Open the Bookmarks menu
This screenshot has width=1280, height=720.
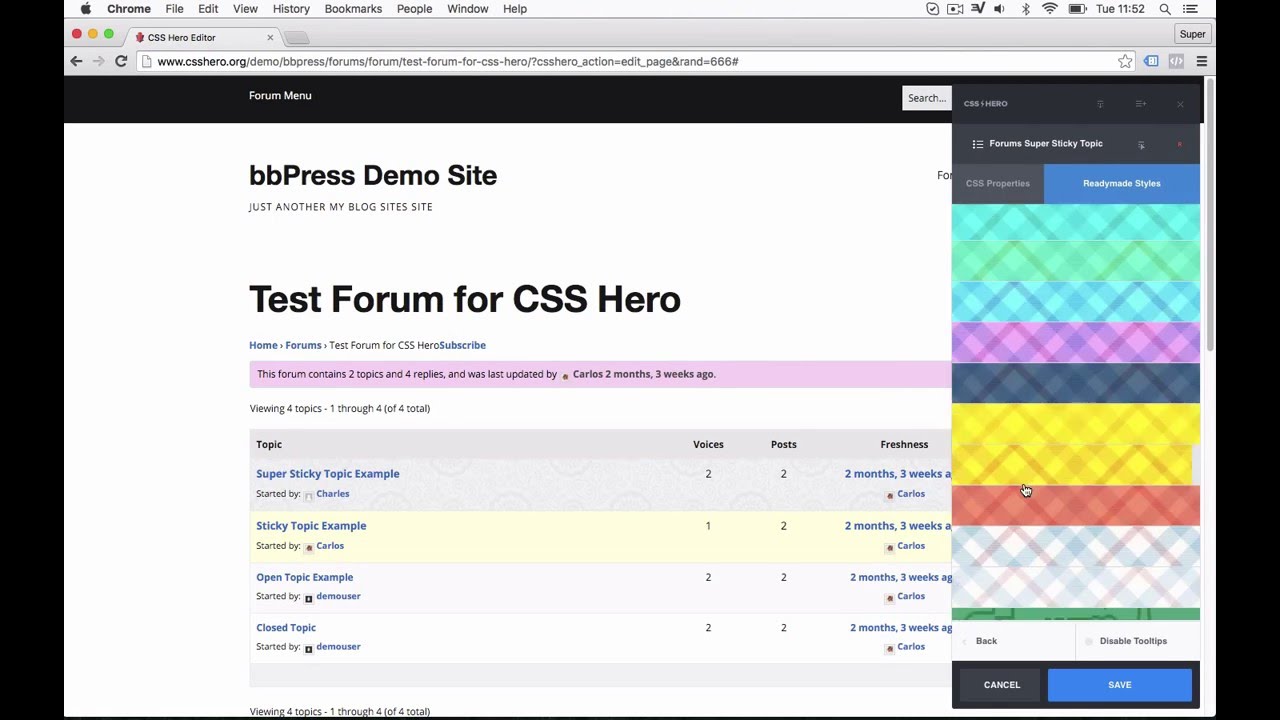pyautogui.click(x=353, y=9)
